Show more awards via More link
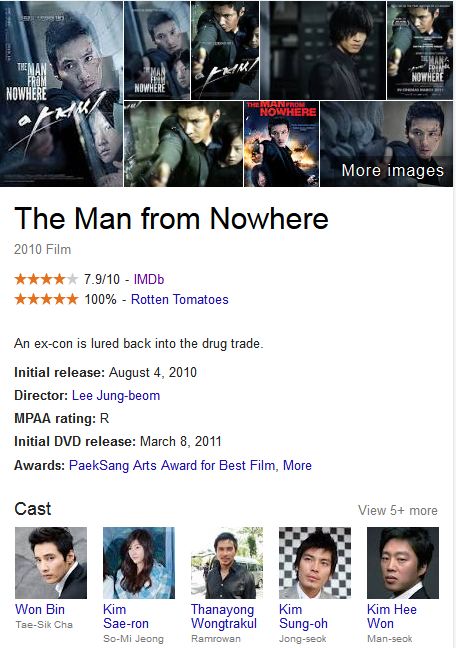This screenshot has height=648, width=456. point(297,465)
